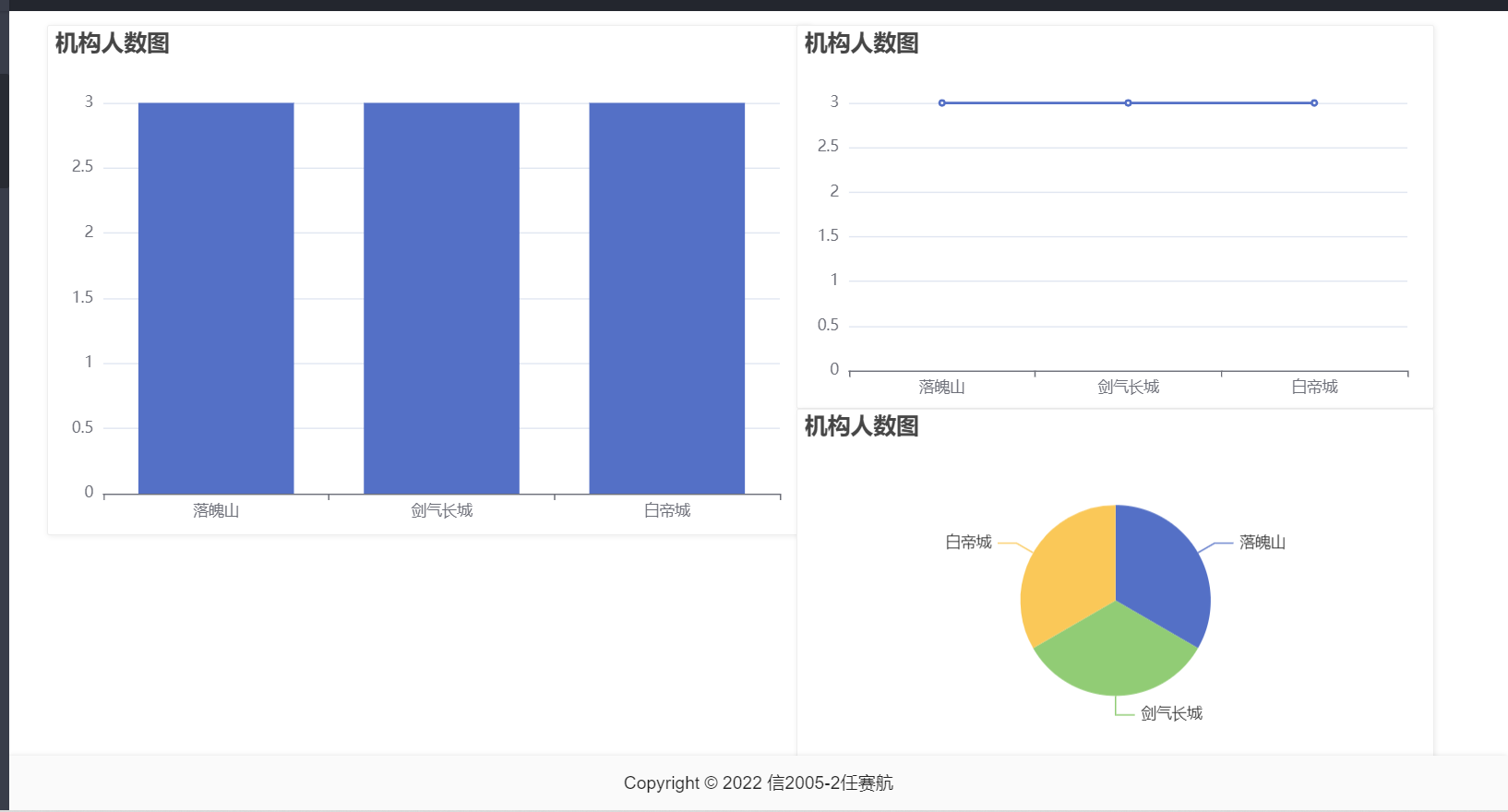Pick the 白帝城 bar in the bar chart
Screen dimensions: 1508x812
[x=667, y=298]
